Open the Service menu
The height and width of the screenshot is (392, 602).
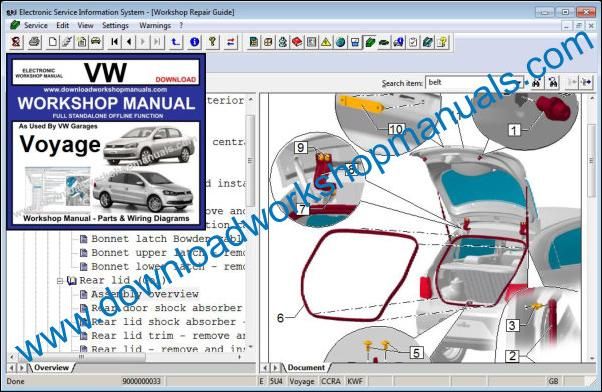(36, 25)
